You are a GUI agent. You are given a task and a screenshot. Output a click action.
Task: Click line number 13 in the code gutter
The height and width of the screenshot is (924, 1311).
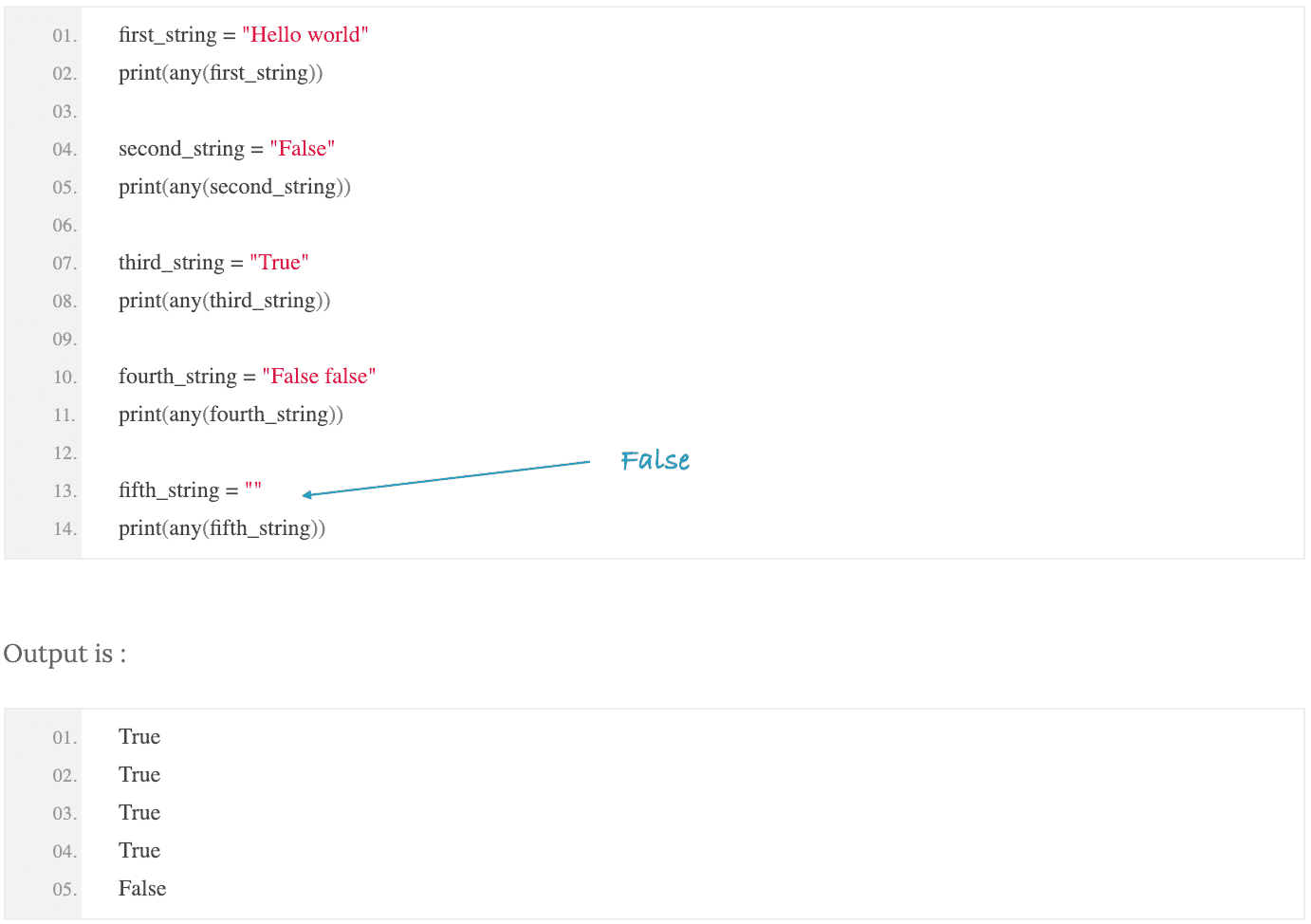(65, 491)
